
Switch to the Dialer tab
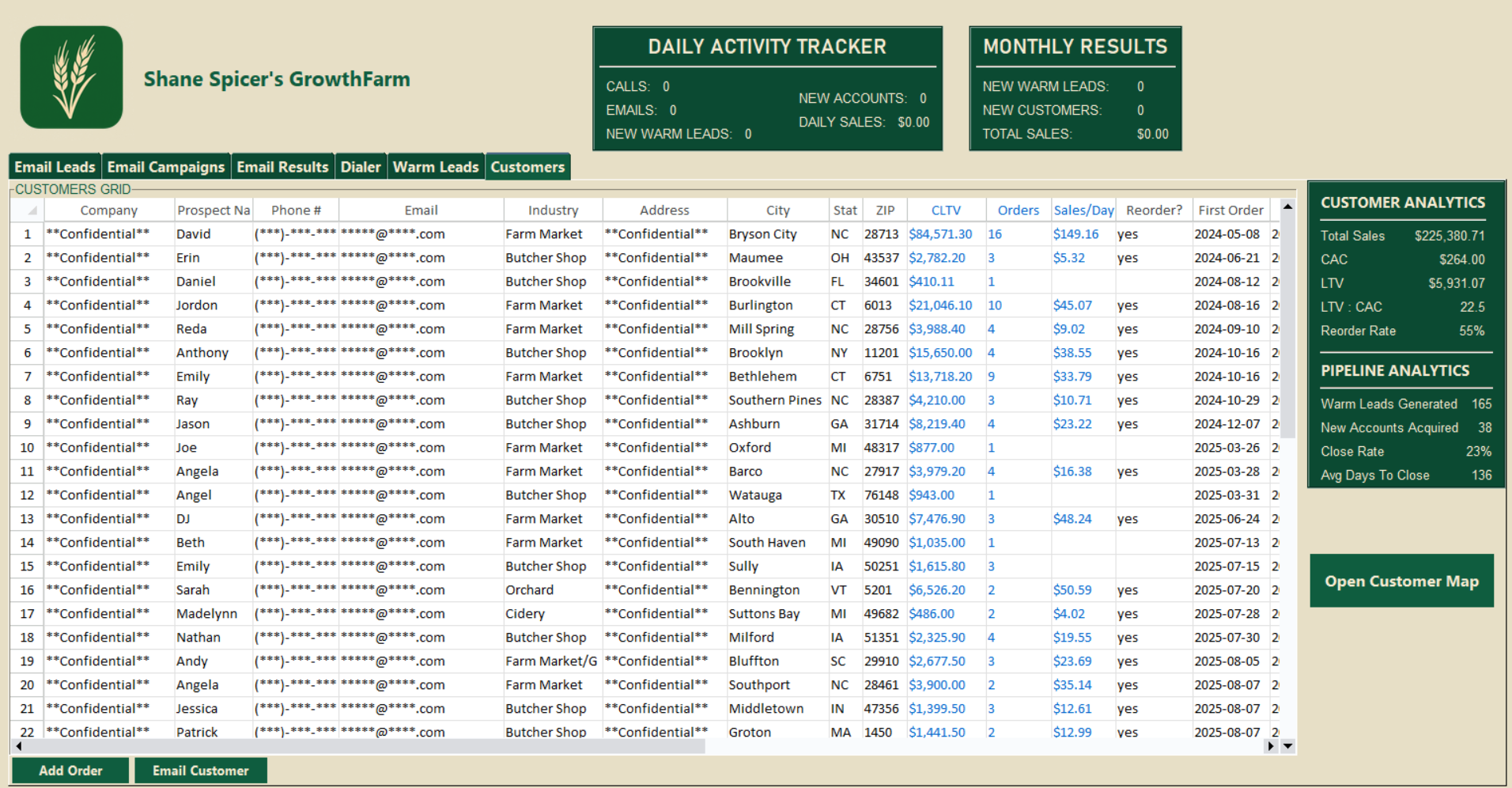pos(361,166)
